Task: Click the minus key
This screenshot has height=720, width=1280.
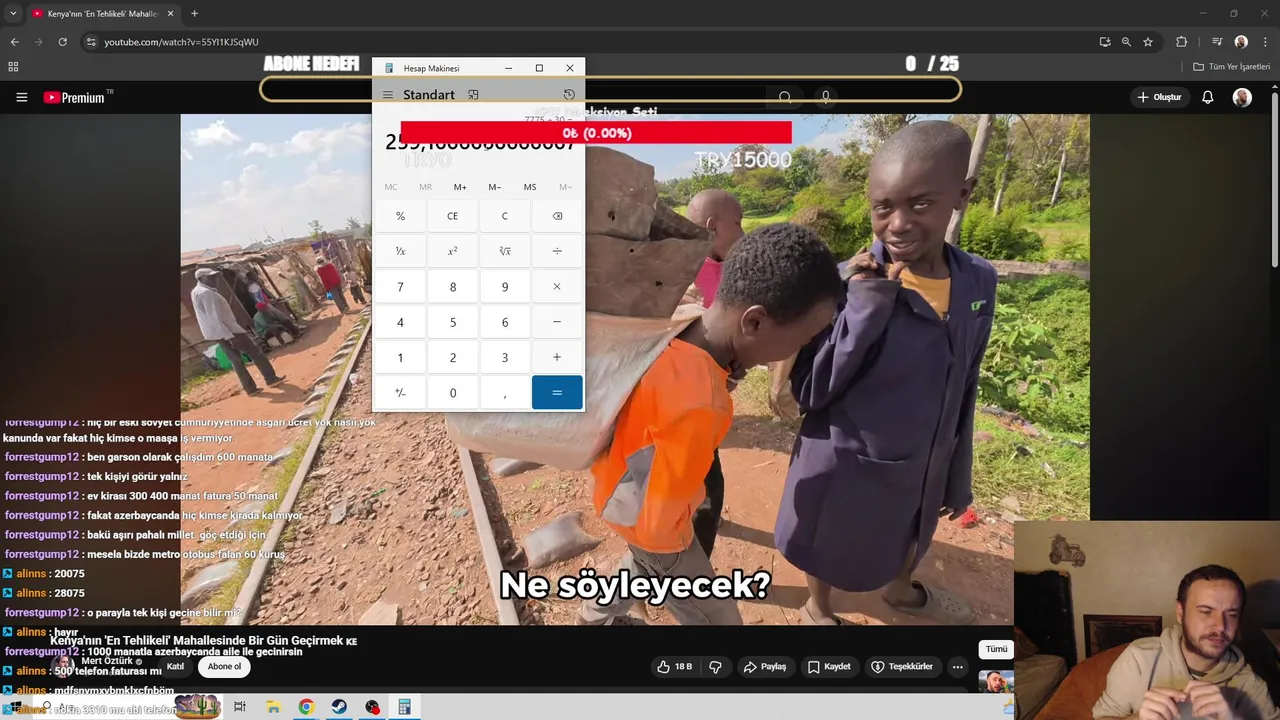Action: tap(557, 322)
